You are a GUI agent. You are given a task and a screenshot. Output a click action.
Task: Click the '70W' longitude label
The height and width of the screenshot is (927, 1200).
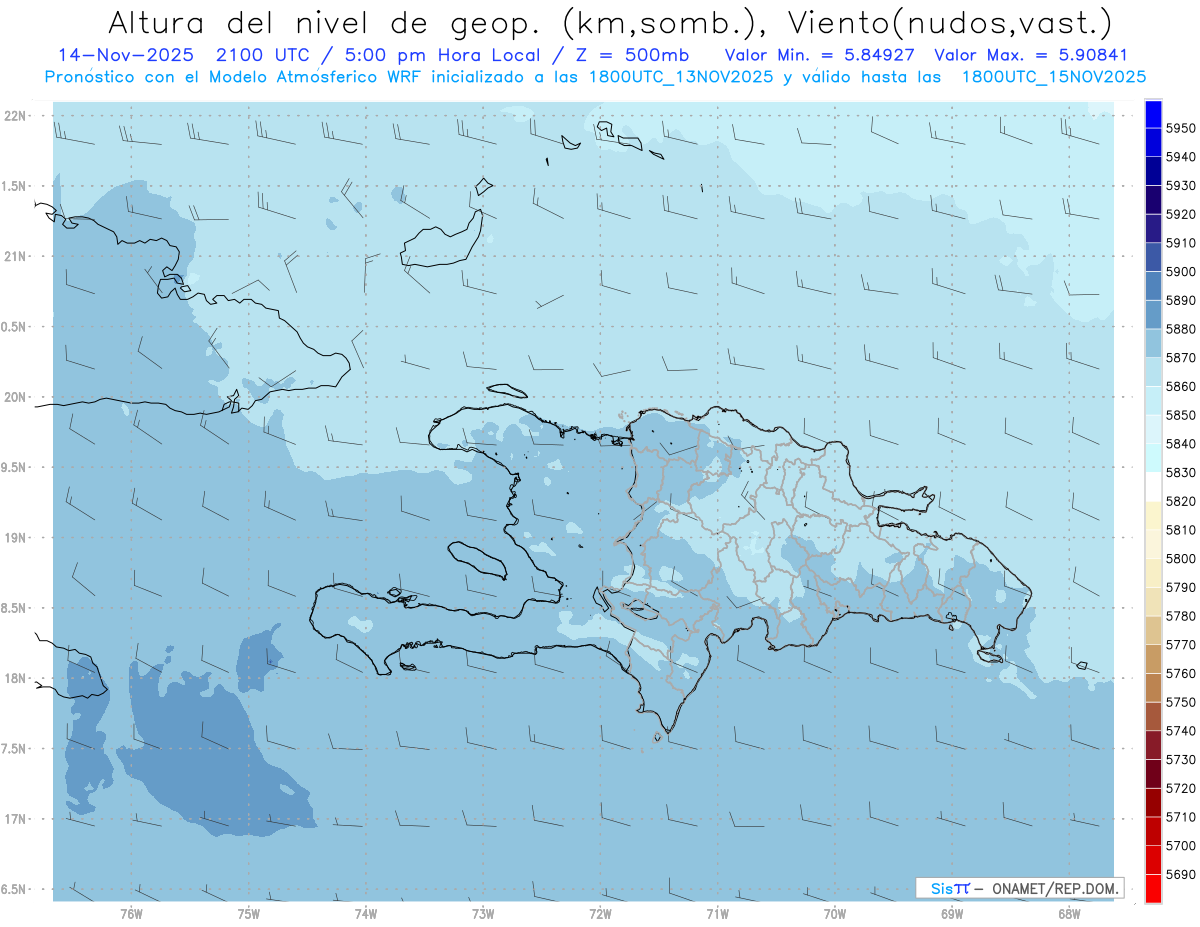pyautogui.click(x=835, y=913)
